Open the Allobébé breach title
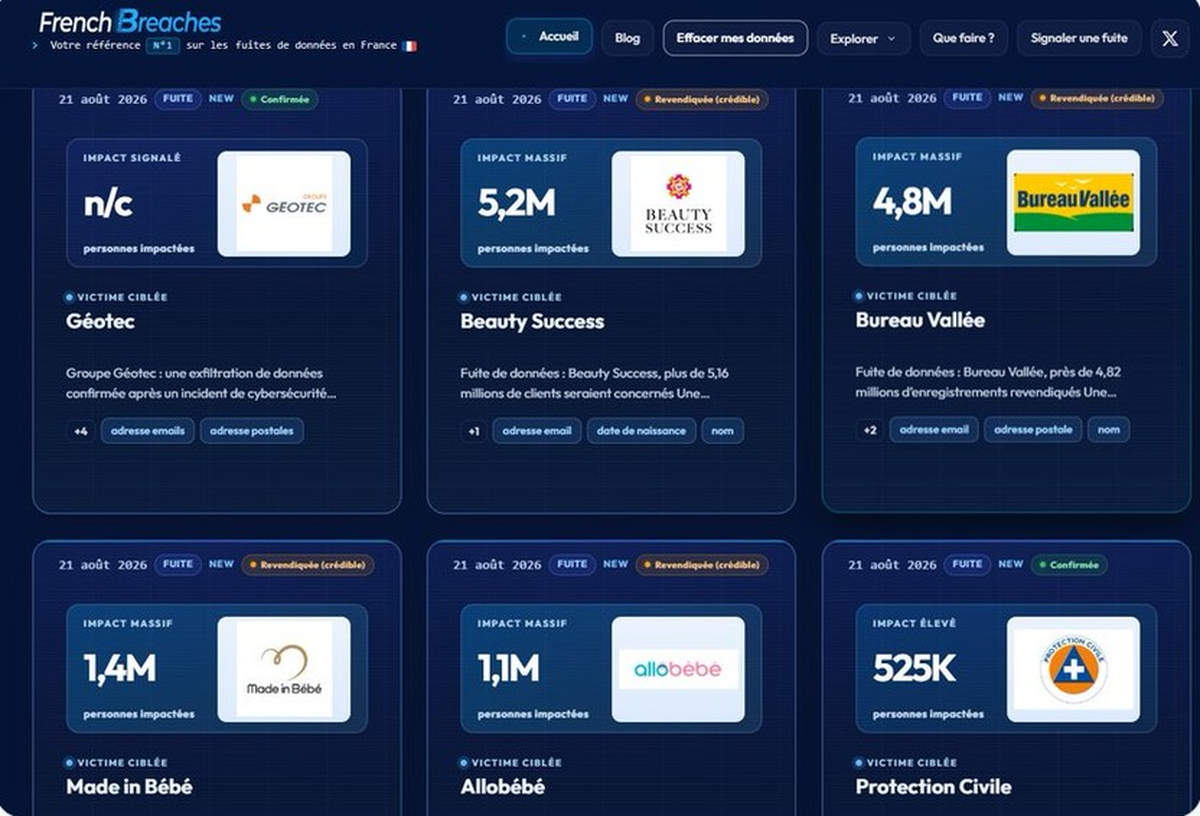The height and width of the screenshot is (816, 1200). point(502,787)
